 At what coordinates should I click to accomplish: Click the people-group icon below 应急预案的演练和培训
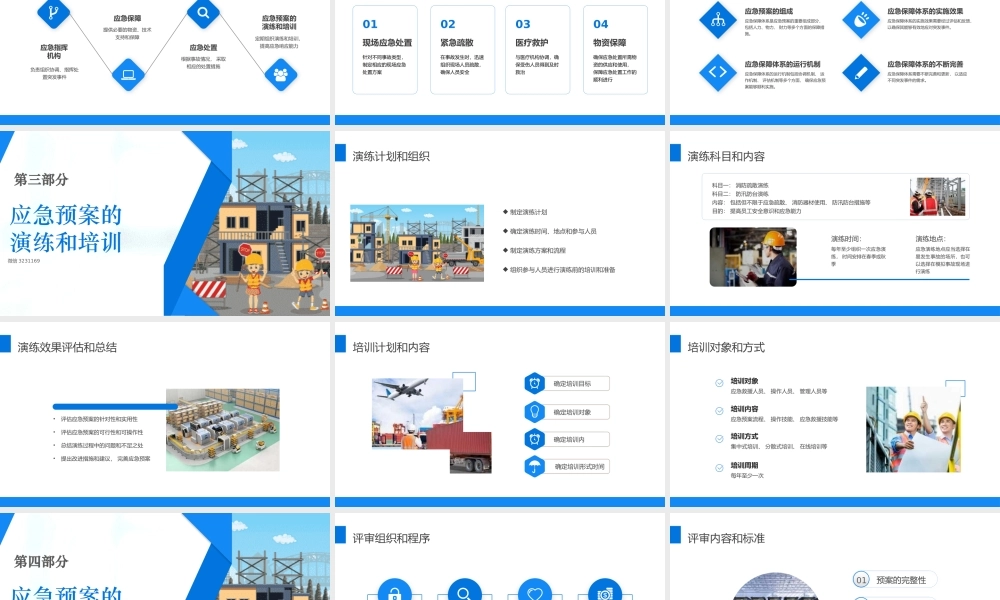281,75
